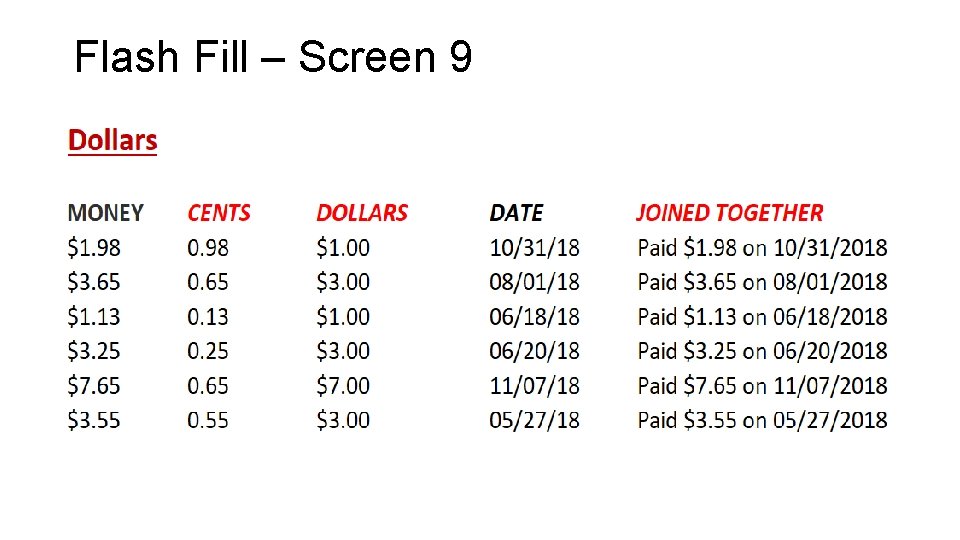The height and width of the screenshot is (540, 960).
Task: Click the date 10/31/18
Action: click(x=534, y=247)
